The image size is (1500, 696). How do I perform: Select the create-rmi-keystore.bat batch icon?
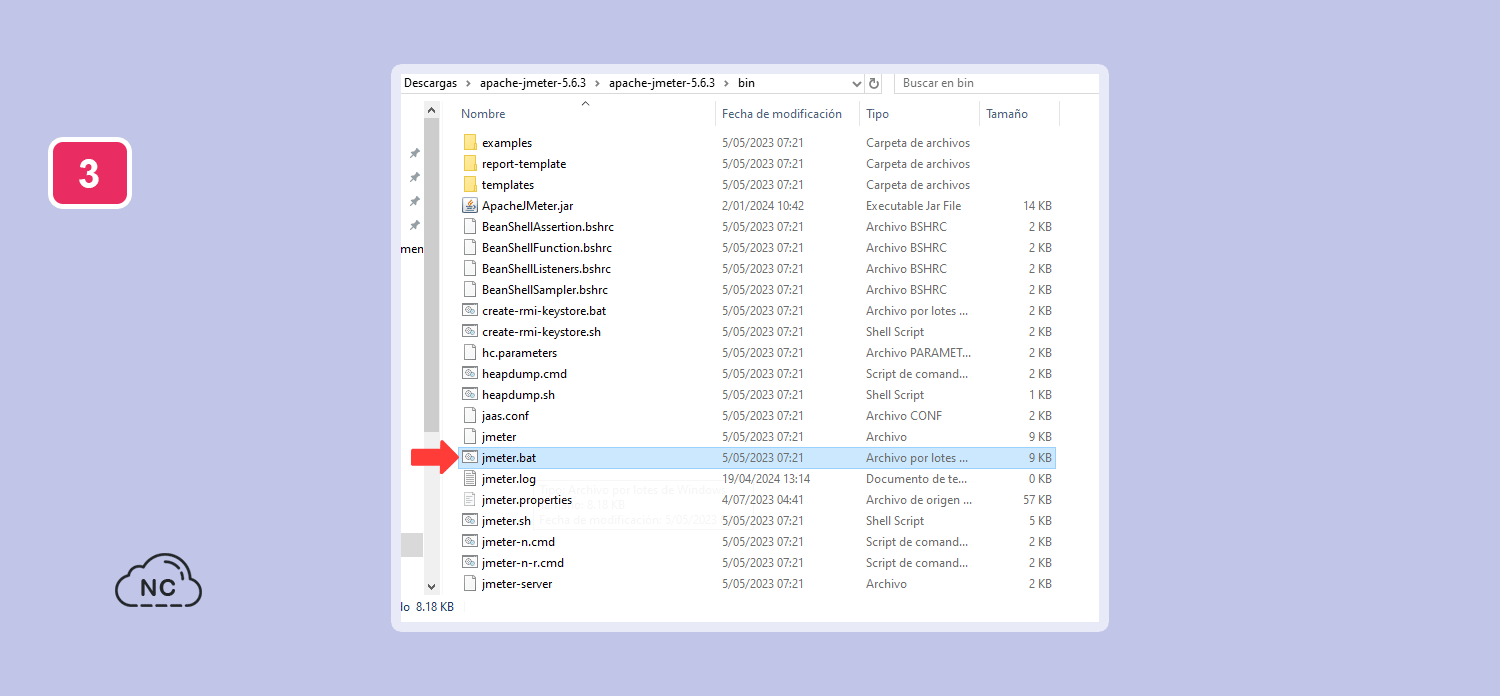click(x=470, y=310)
